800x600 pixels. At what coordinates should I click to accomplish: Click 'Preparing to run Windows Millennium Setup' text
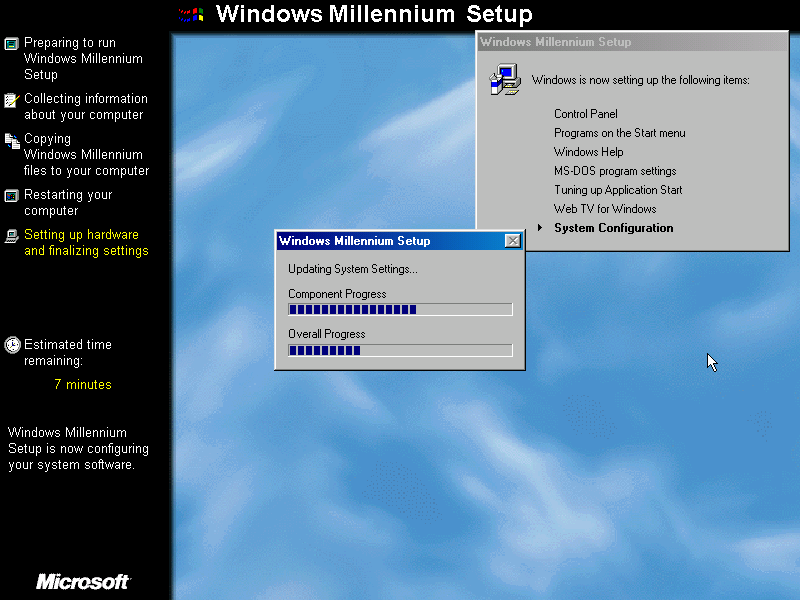(x=83, y=59)
